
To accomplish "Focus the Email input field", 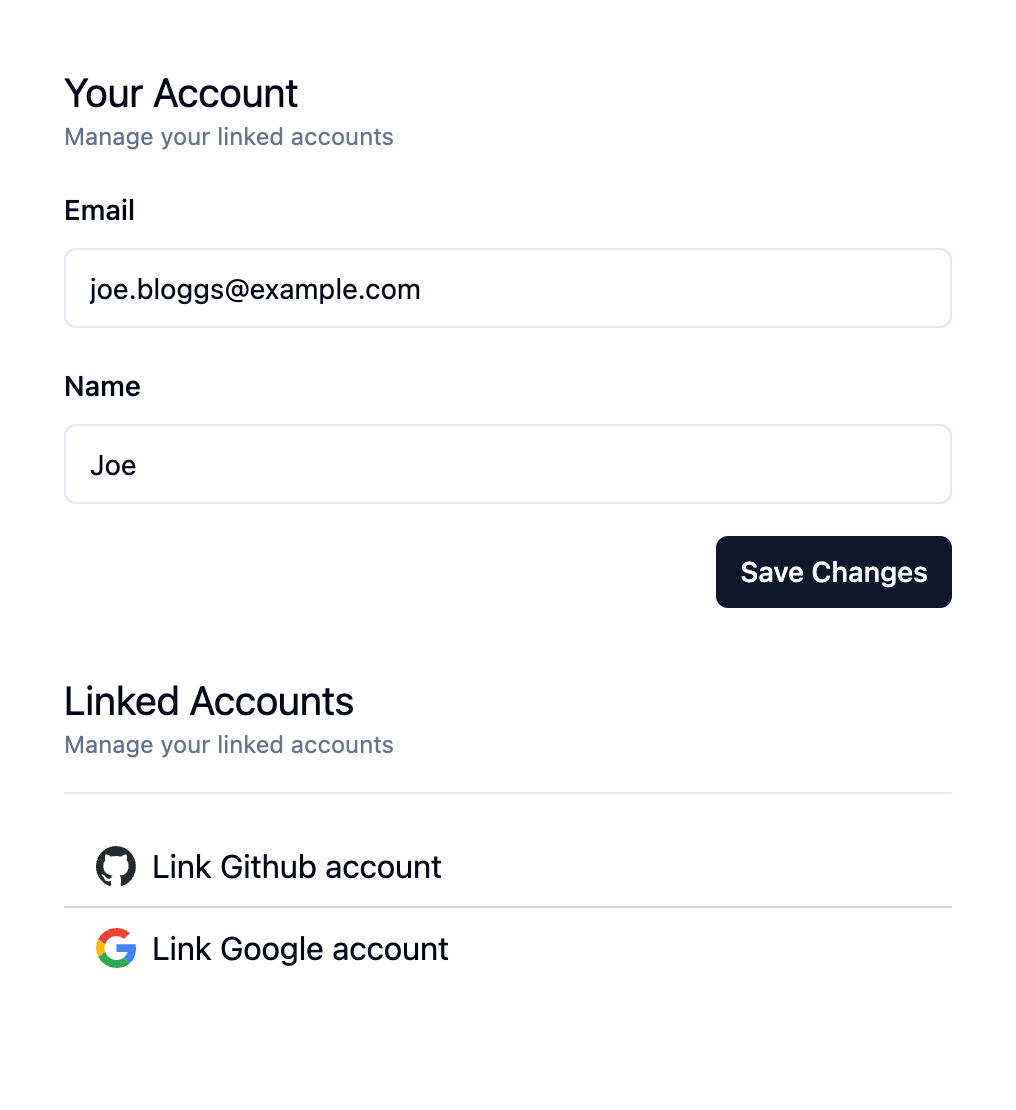I will (x=508, y=288).
